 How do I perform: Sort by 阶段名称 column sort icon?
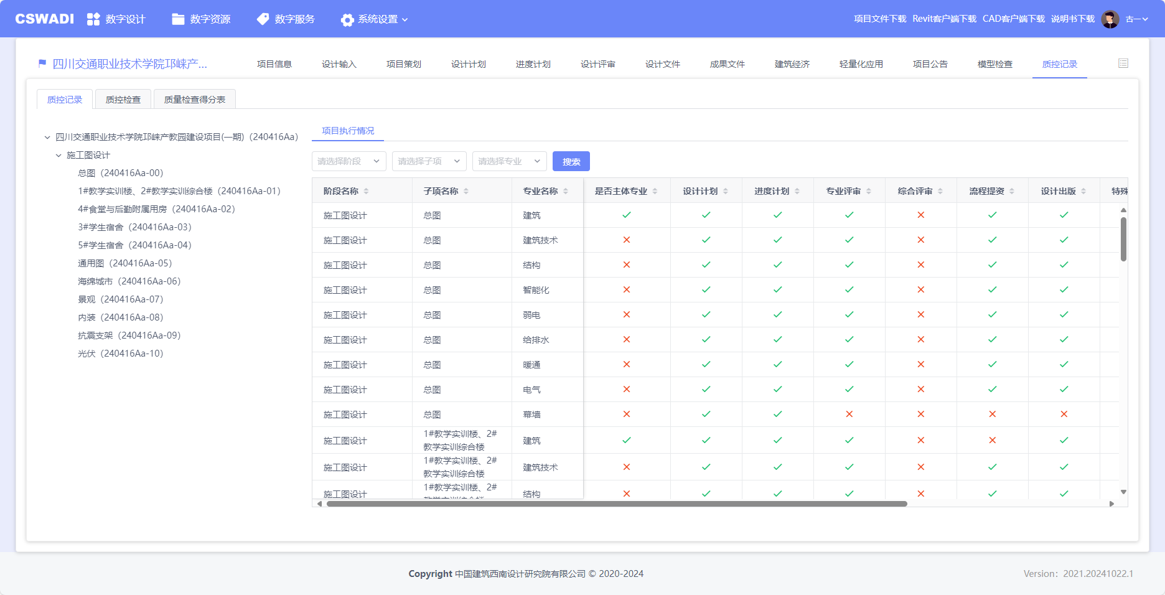pyautogui.click(x=366, y=191)
